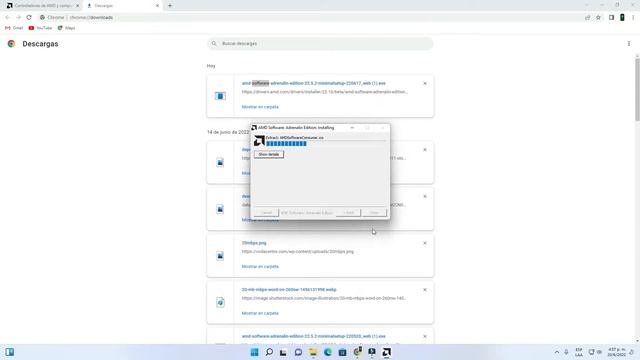Click the Close button at installer bottom
Viewport: 640px width, 360px height.
(374, 213)
